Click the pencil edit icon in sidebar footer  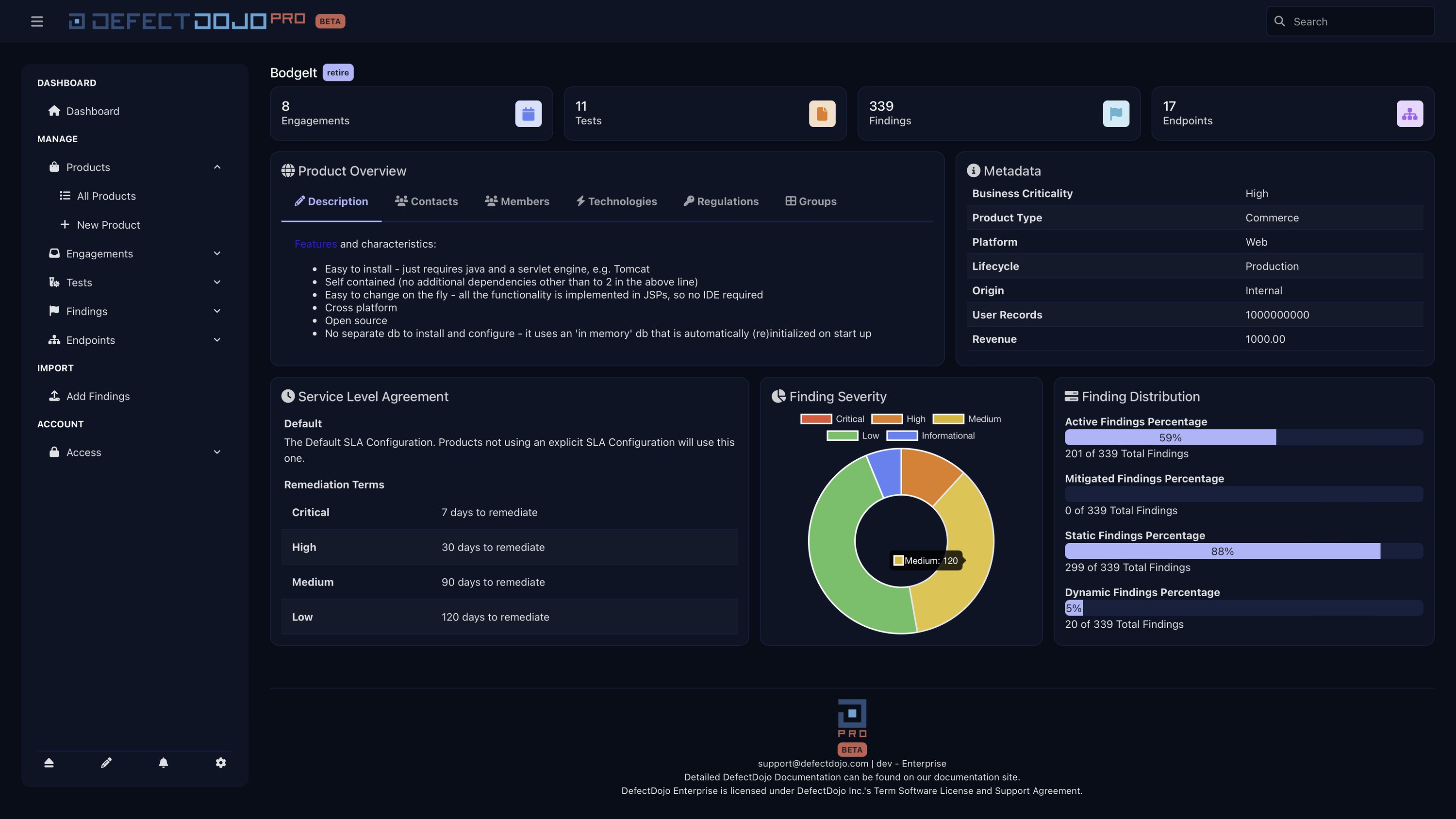(106, 763)
